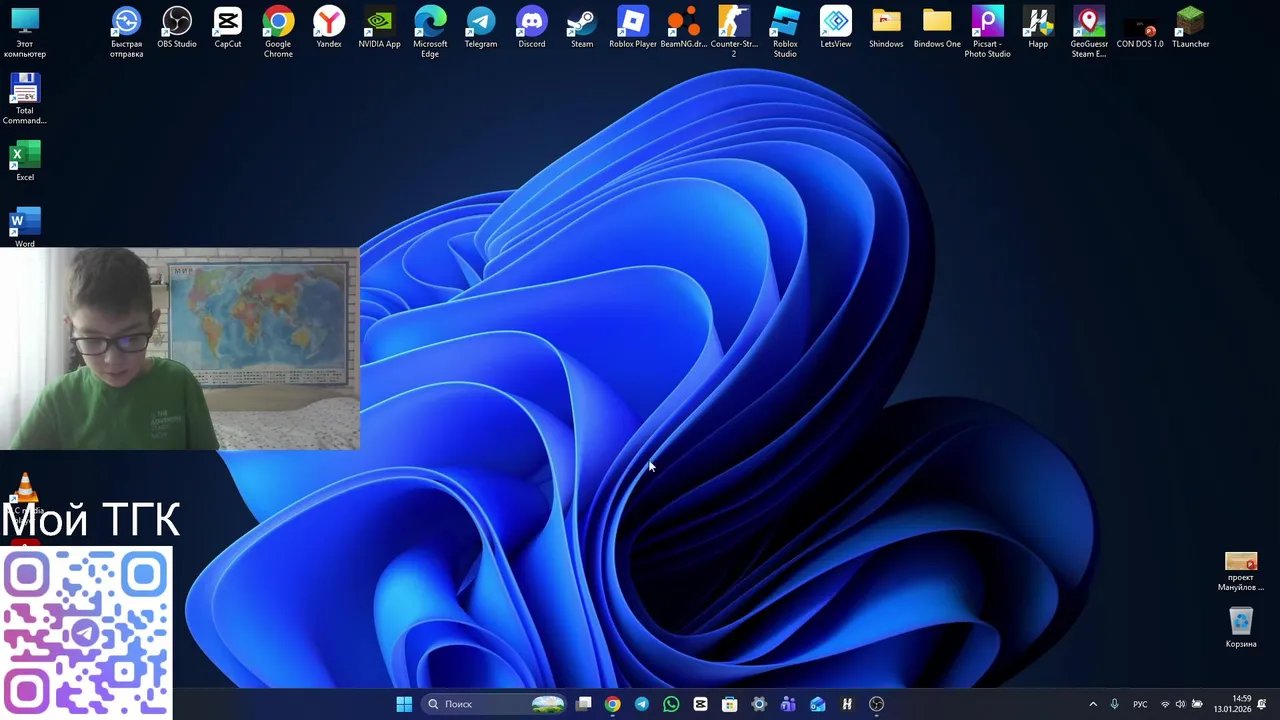Open Roblox Studio shortcut

785,32
